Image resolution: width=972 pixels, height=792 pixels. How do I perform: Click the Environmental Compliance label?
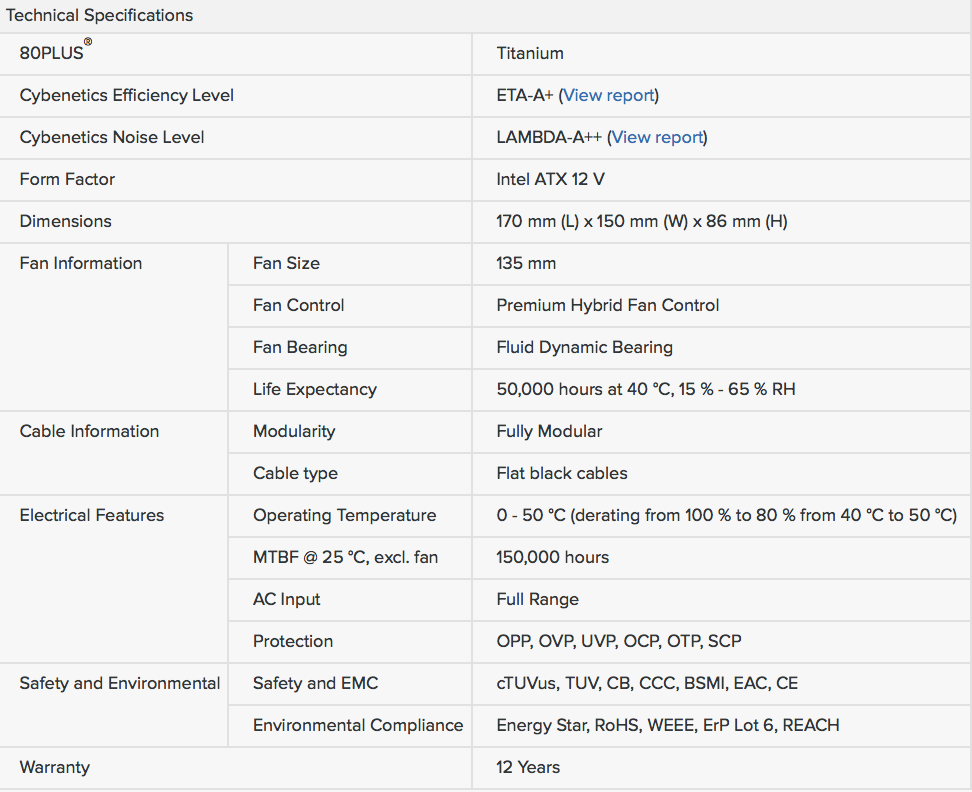[x=358, y=726]
